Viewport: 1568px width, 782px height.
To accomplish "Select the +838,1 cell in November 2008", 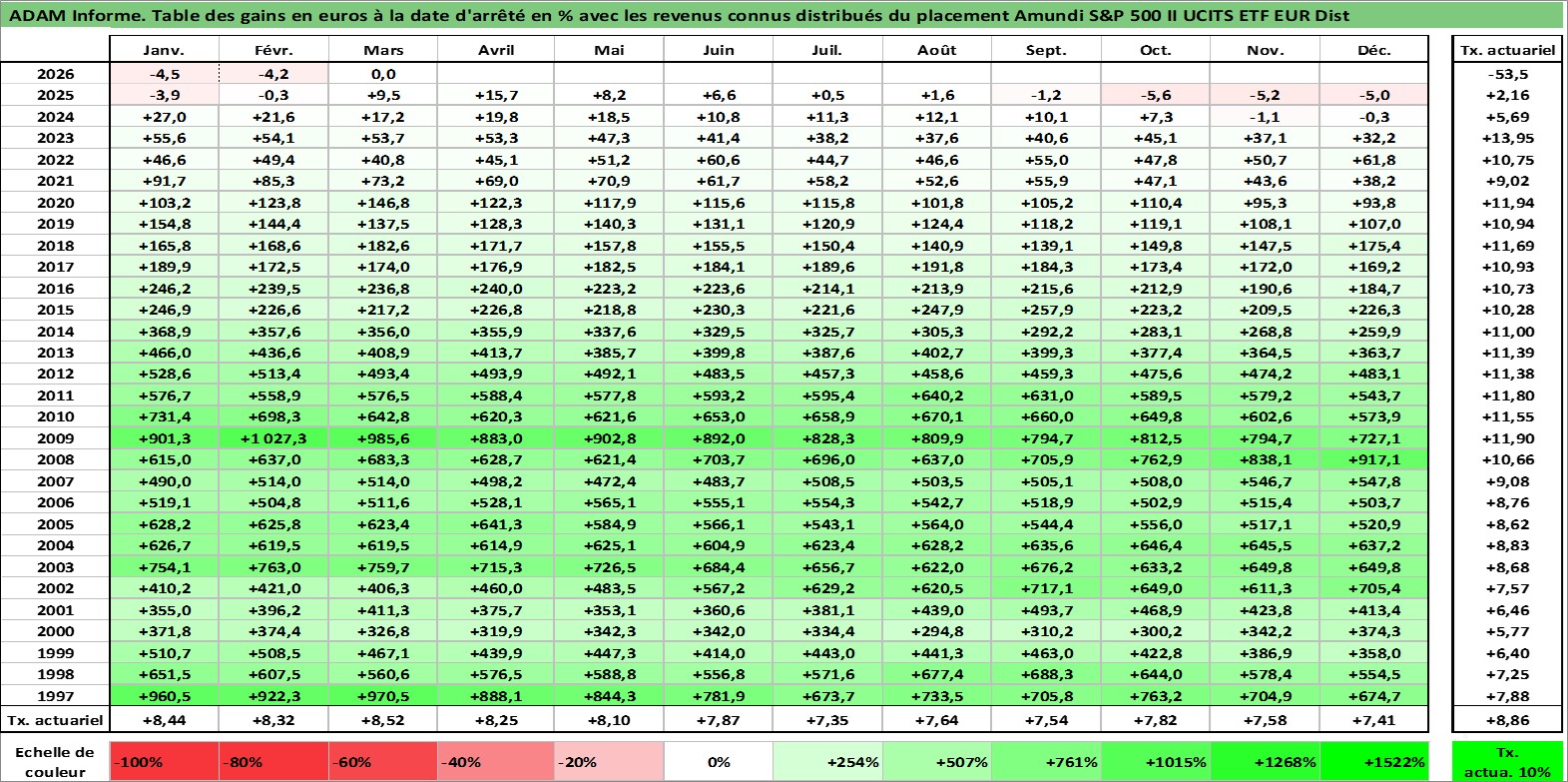I will click(1265, 459).
